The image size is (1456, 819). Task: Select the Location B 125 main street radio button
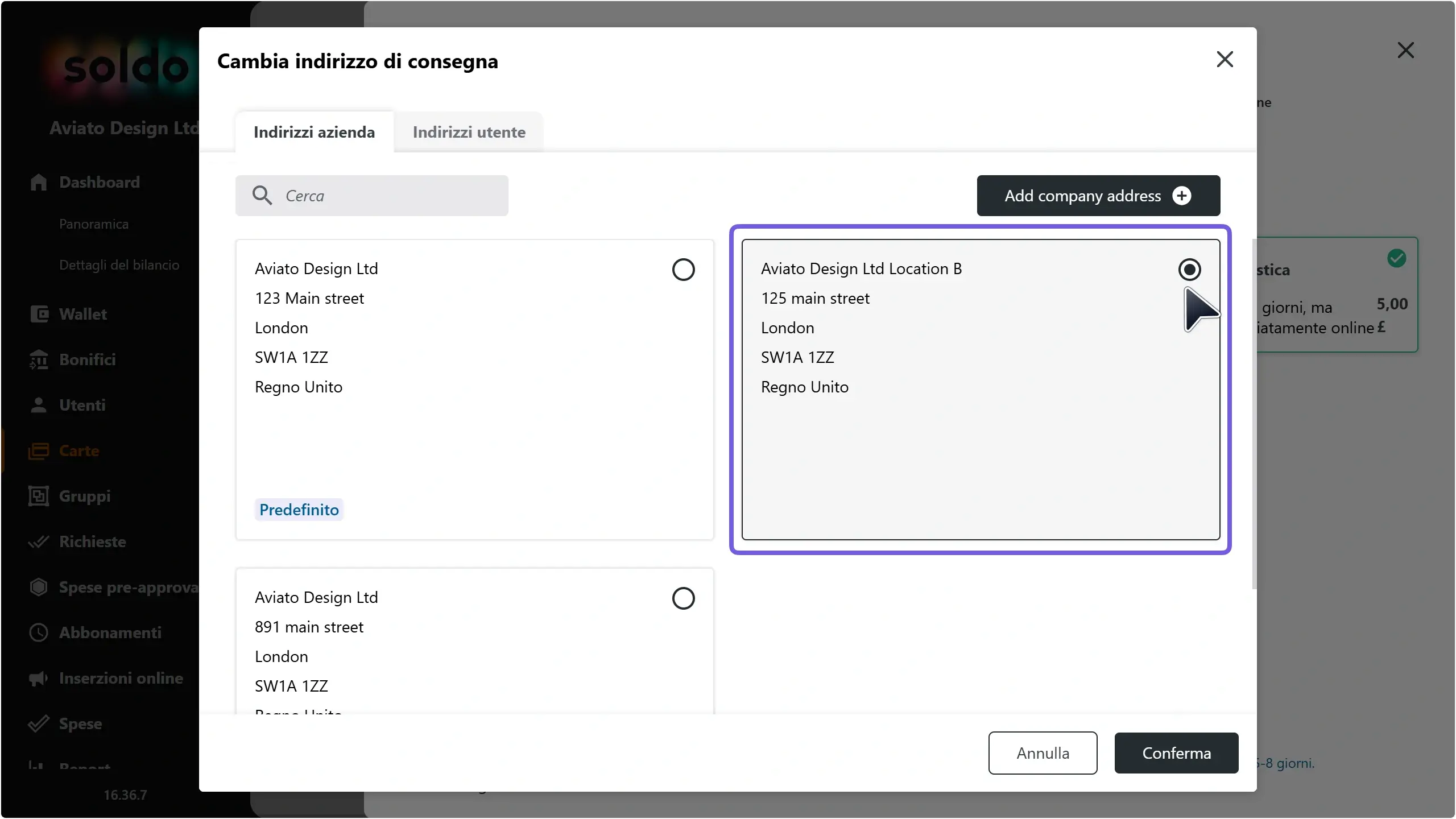1189,270
